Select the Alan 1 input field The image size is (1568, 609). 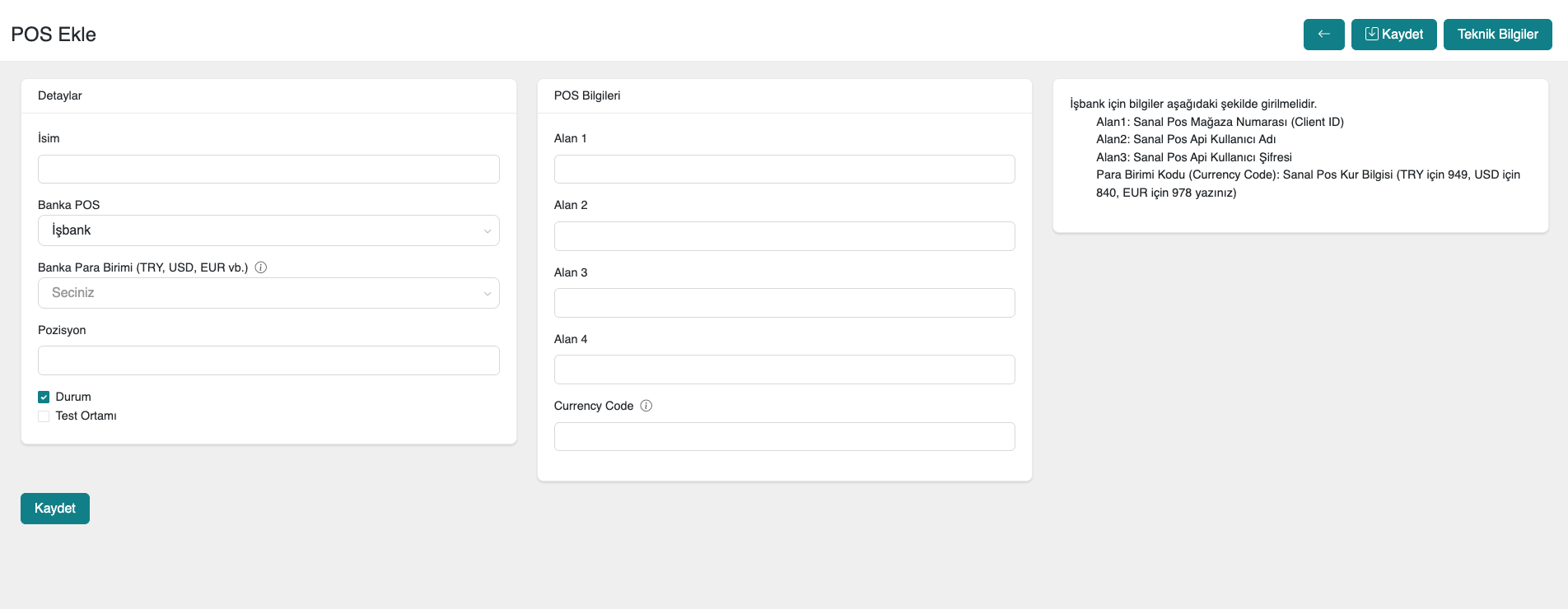click(784, 170)
